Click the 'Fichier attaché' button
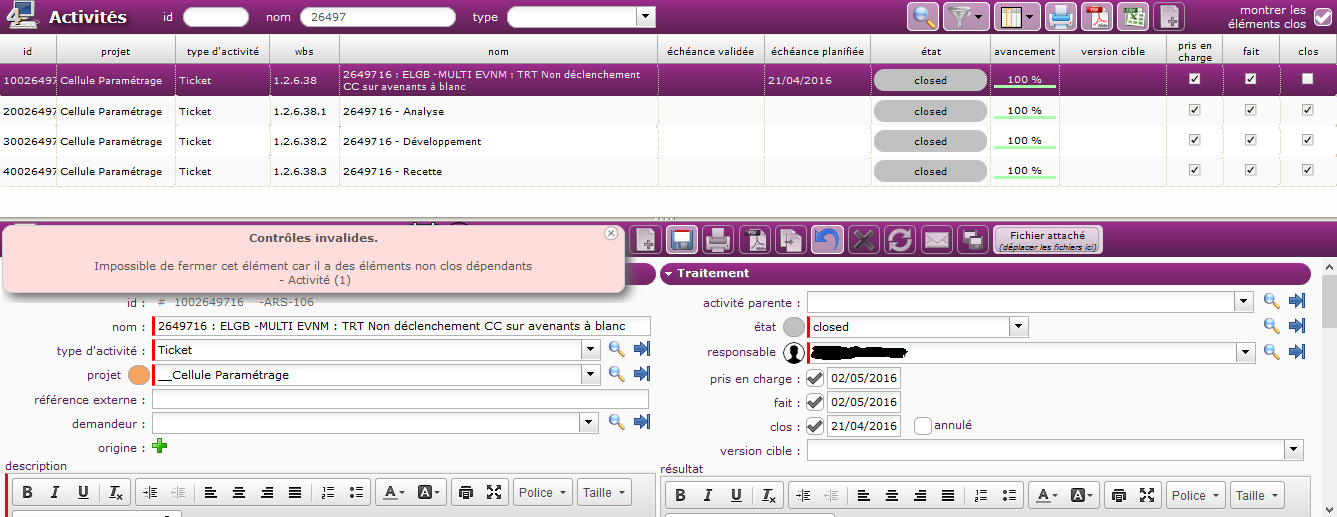This screenshot has width=1337, height=517. [1047, 240]
